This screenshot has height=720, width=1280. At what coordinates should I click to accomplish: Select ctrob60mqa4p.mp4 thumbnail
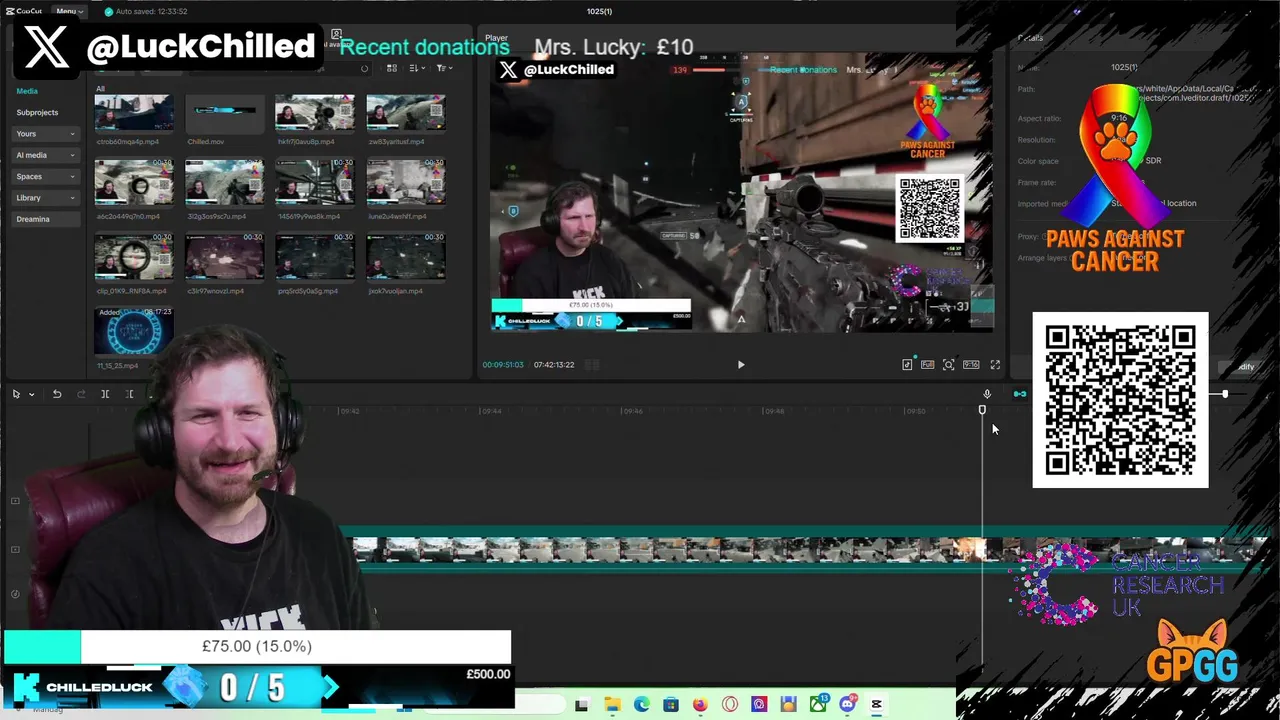click(x=133, y=114)
